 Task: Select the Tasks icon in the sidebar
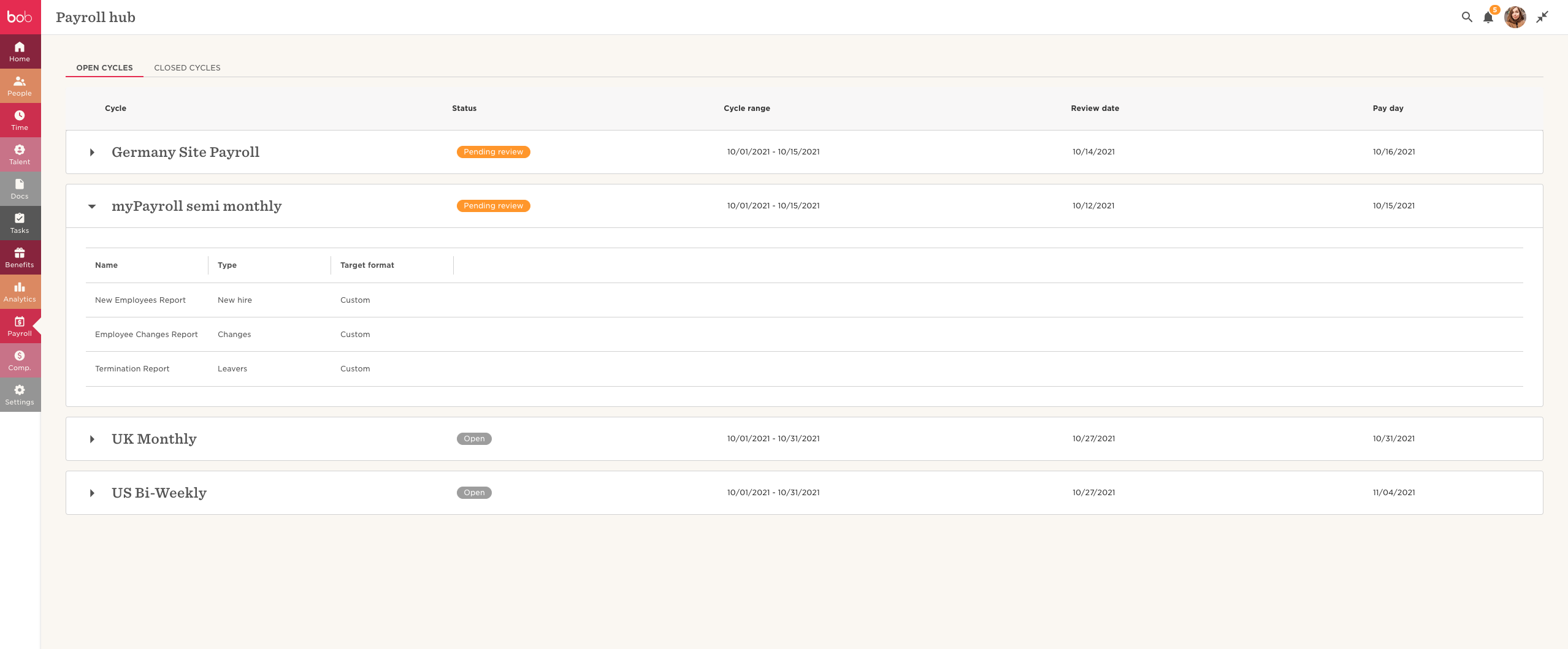pyautogui.click(x=20, y=223)
